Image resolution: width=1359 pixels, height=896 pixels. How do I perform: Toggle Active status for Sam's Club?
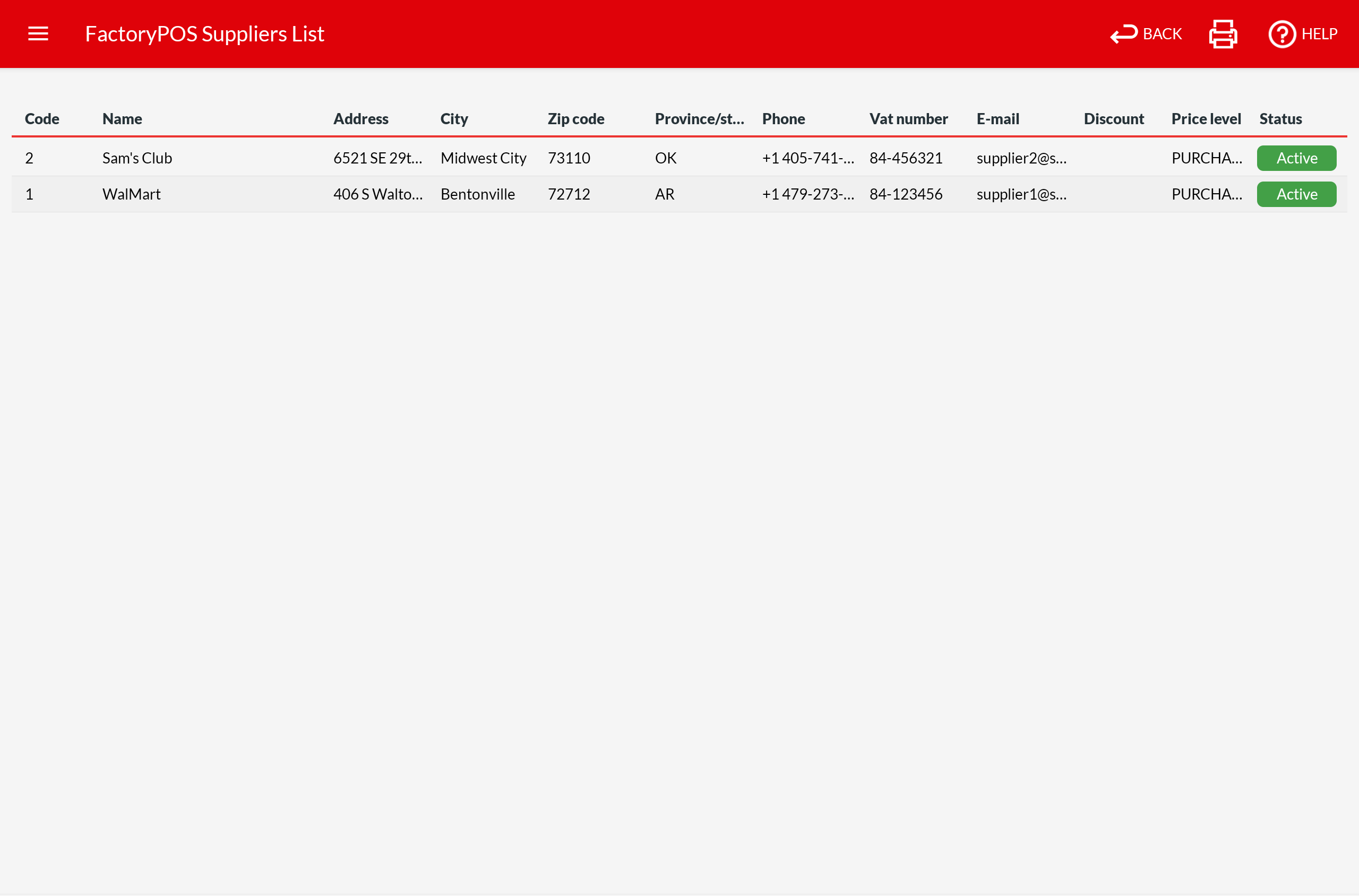click(x=1296, y=158)
